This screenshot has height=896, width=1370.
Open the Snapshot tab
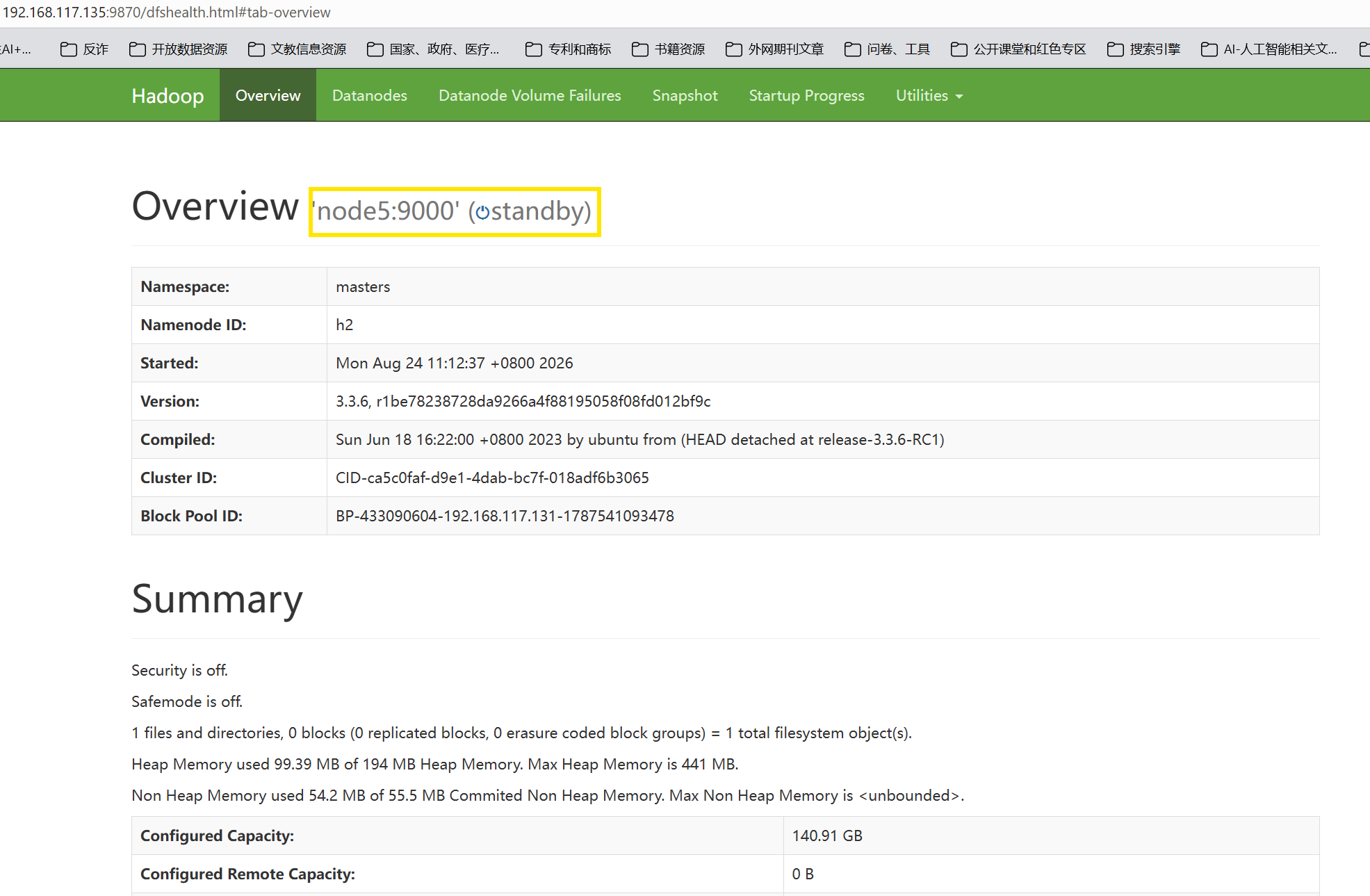coord(685,95)
